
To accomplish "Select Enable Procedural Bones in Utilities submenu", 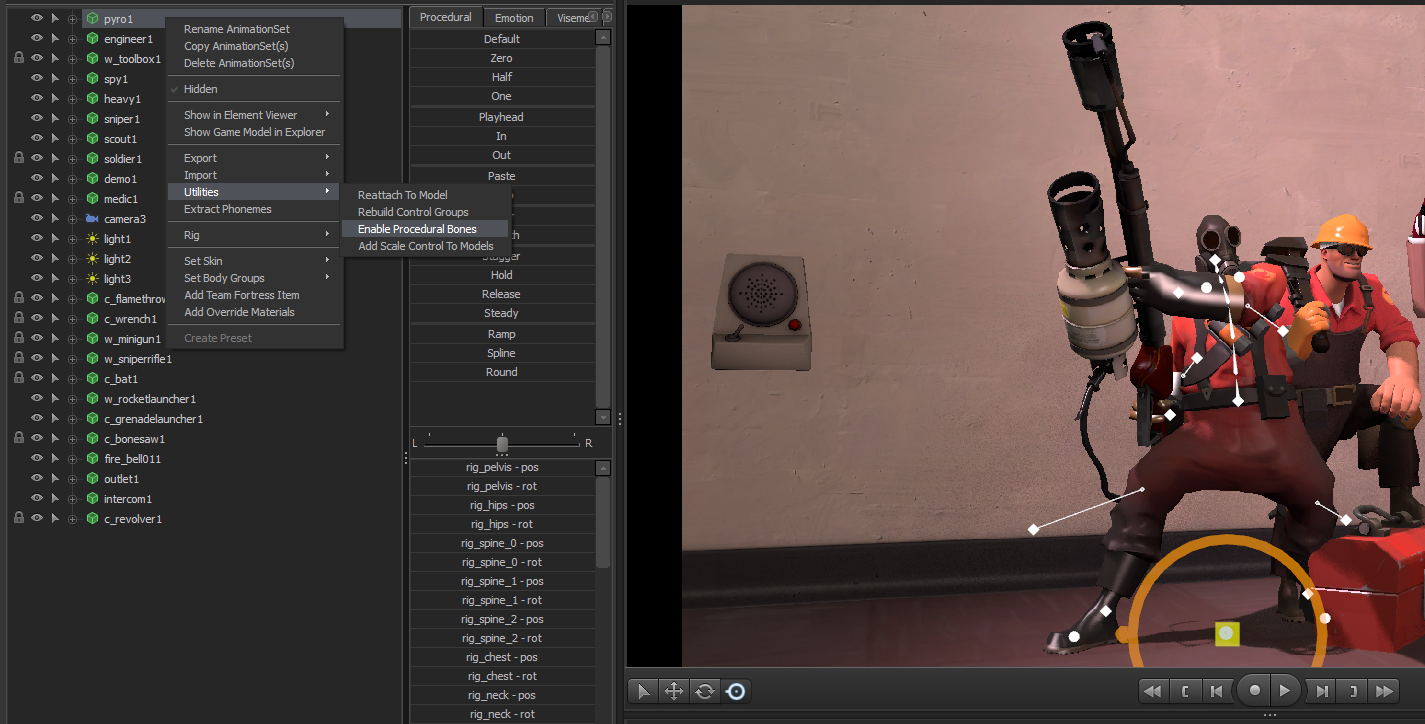I will click(x=425, y=229).
